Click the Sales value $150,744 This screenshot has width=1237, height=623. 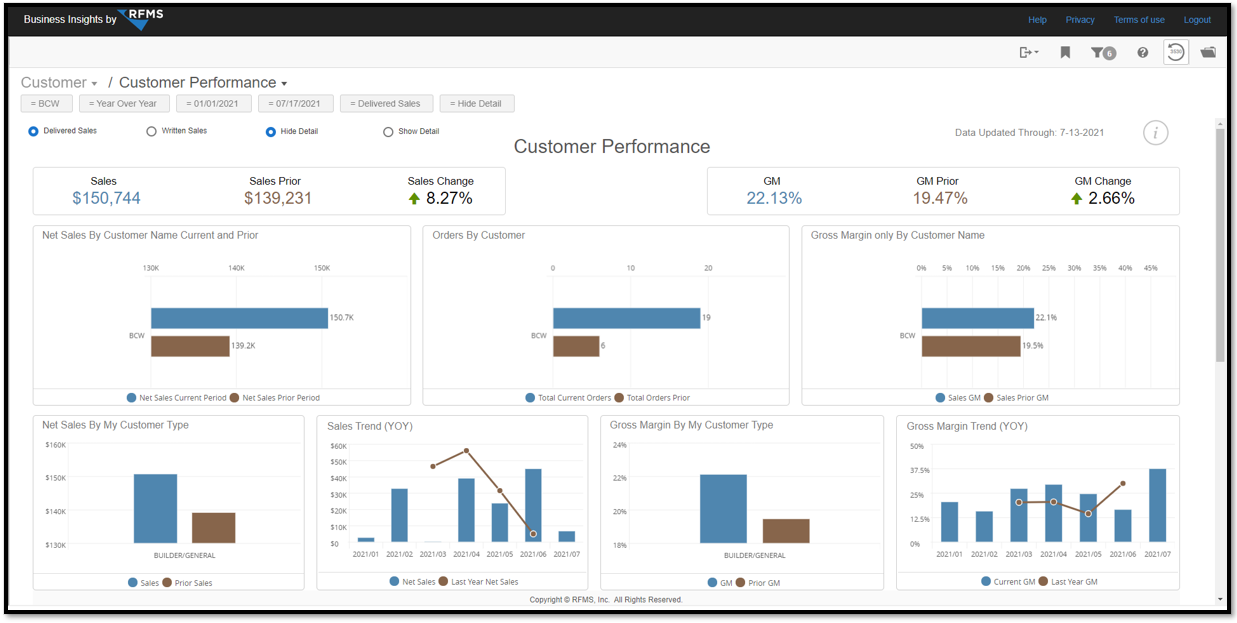point(104,198)
